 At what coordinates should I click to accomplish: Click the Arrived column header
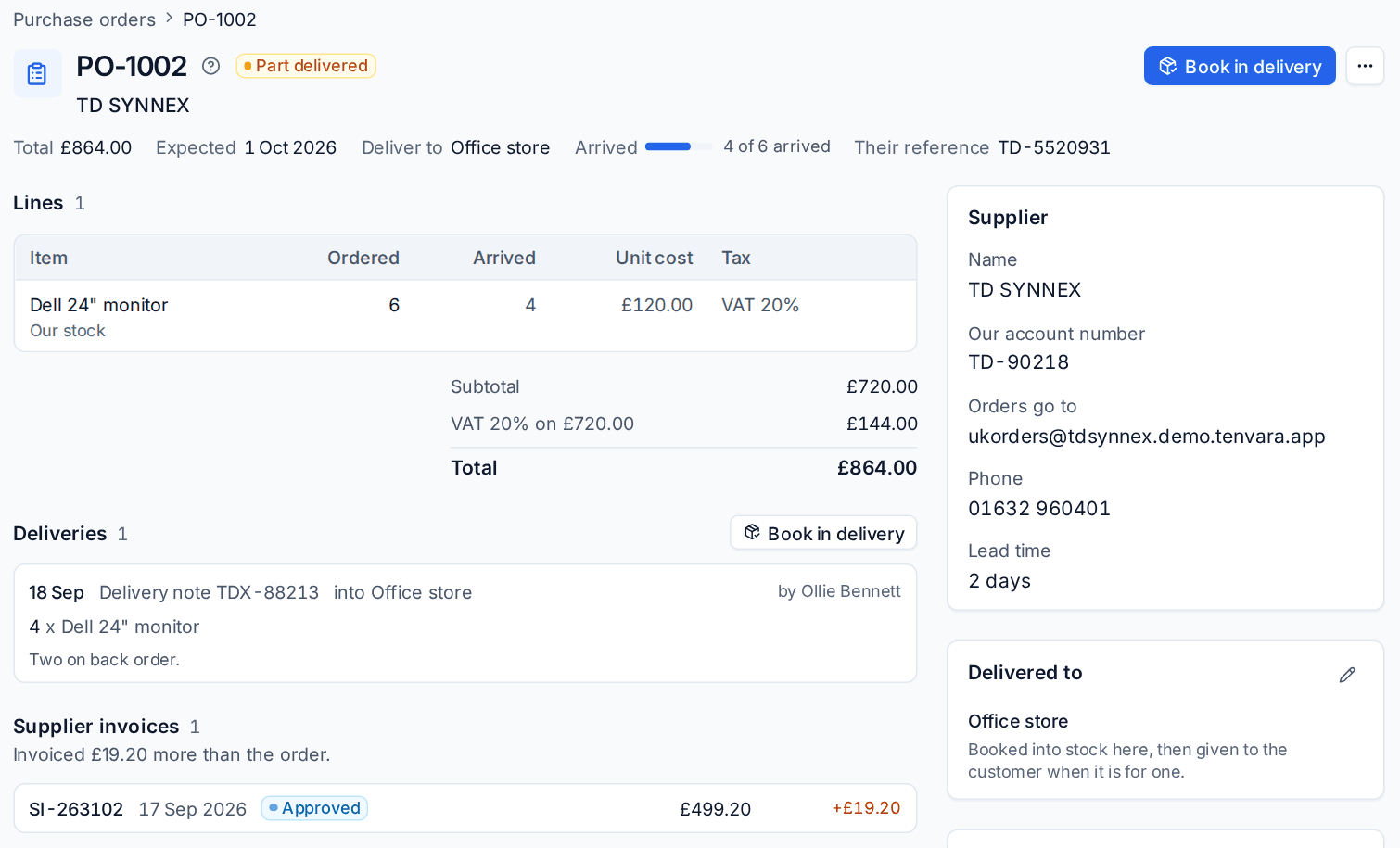(x=504, y=258)
